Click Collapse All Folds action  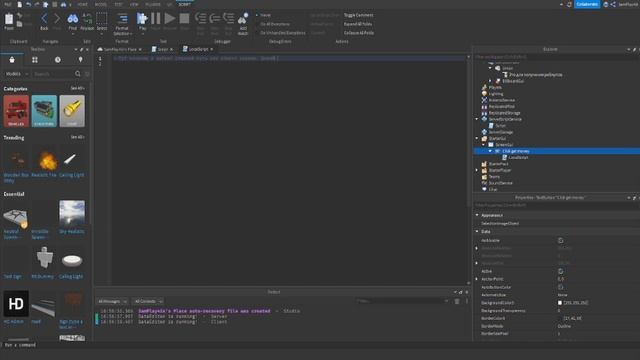[x=359, y=33]
